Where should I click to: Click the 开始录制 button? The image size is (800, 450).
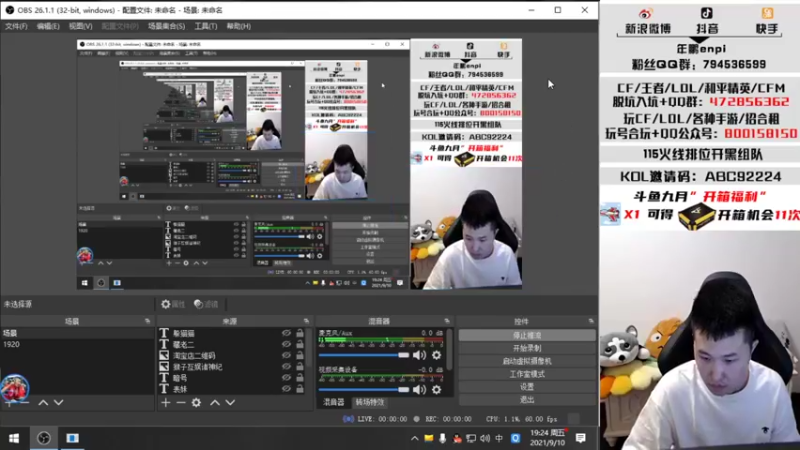click(527, 348)
